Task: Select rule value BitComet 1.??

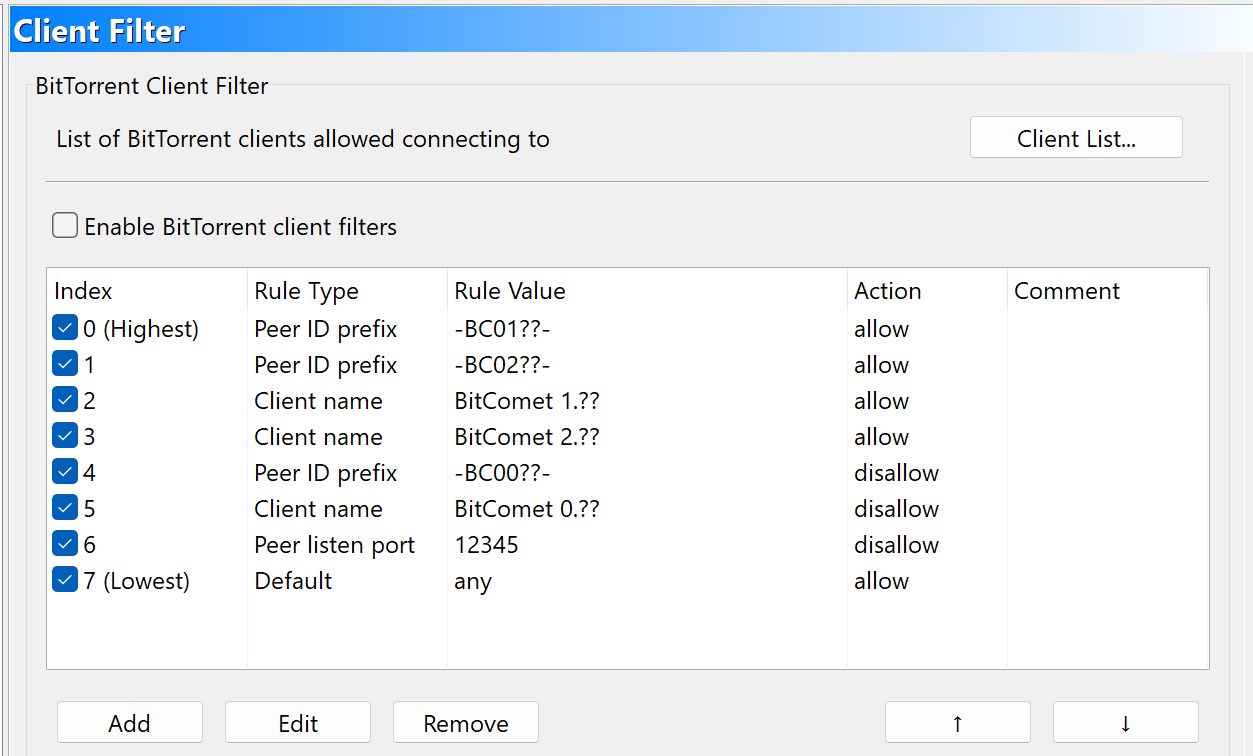Action: point(527,401)
